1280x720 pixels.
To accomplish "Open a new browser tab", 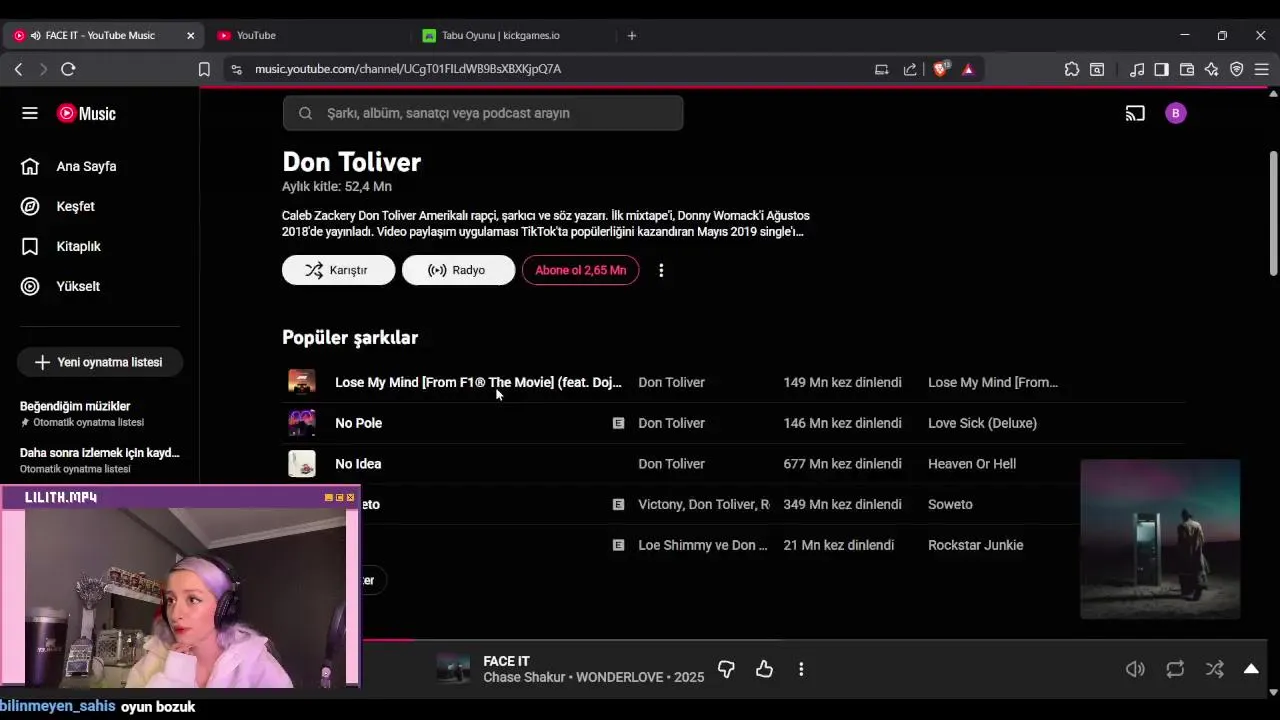I will coord(632,35).
